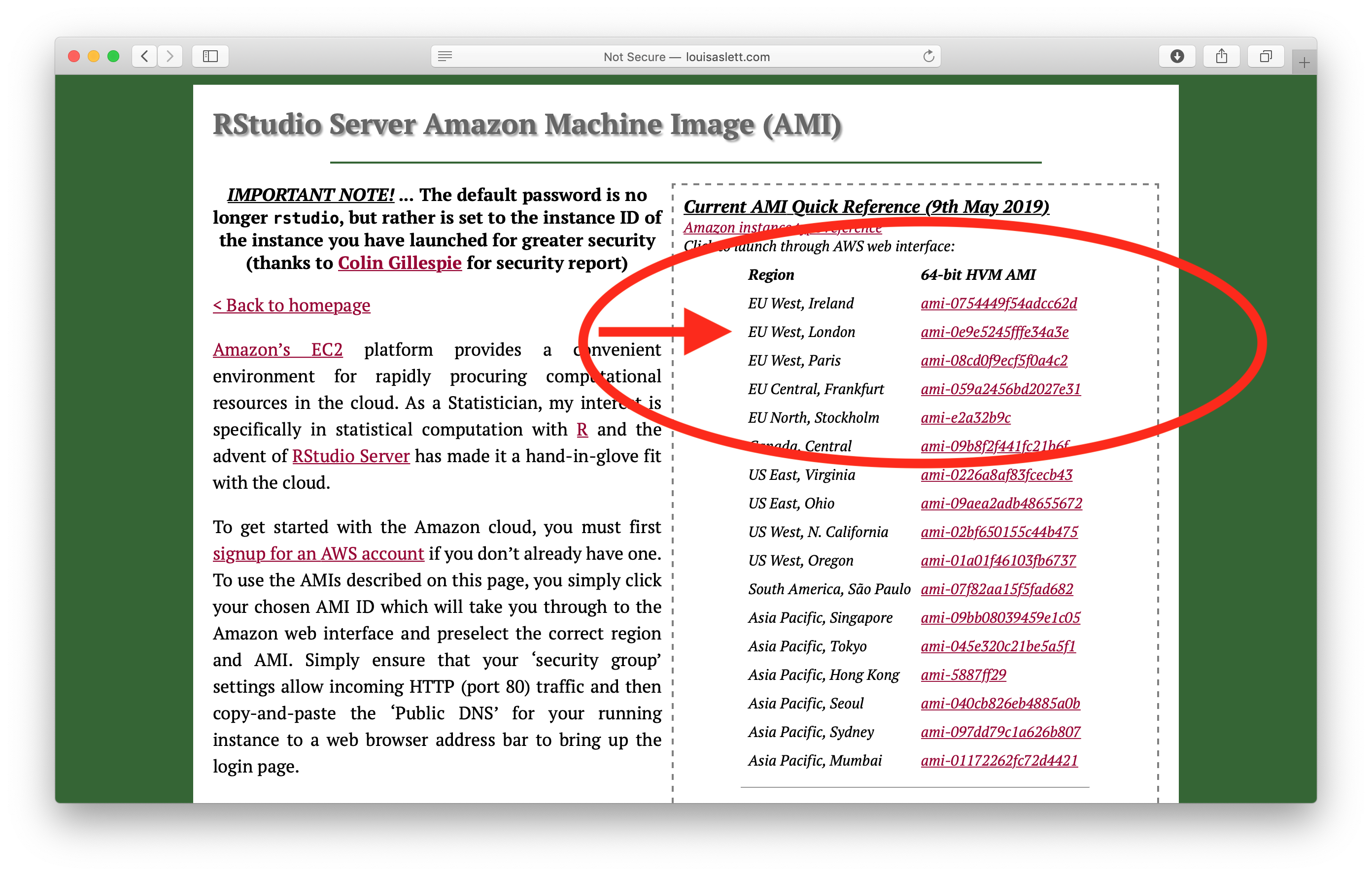Open the Safari downloads list
Viewport: 1372px width, 876px height.
point(1176,56)
